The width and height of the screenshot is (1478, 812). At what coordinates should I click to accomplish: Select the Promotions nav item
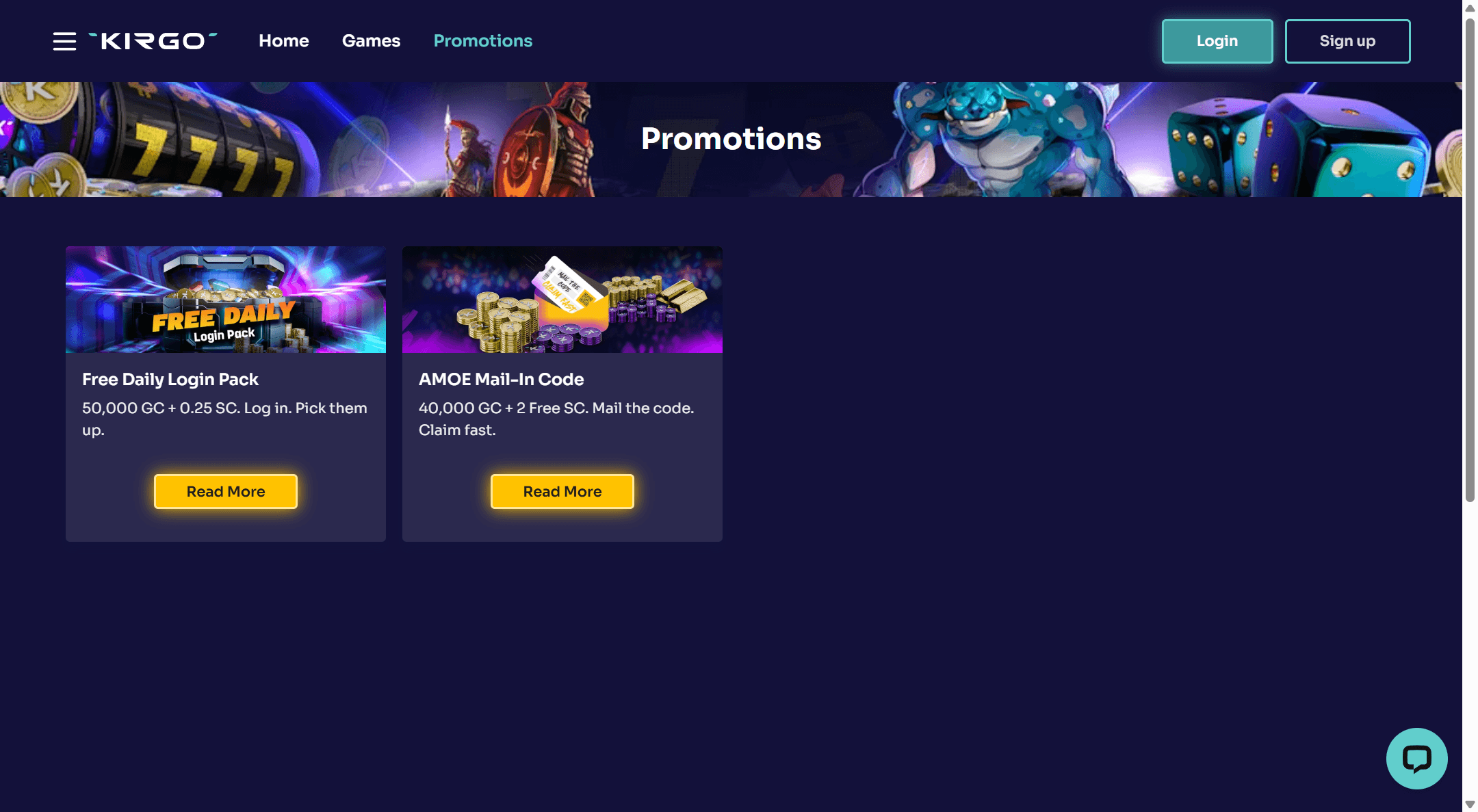point(483,41)
